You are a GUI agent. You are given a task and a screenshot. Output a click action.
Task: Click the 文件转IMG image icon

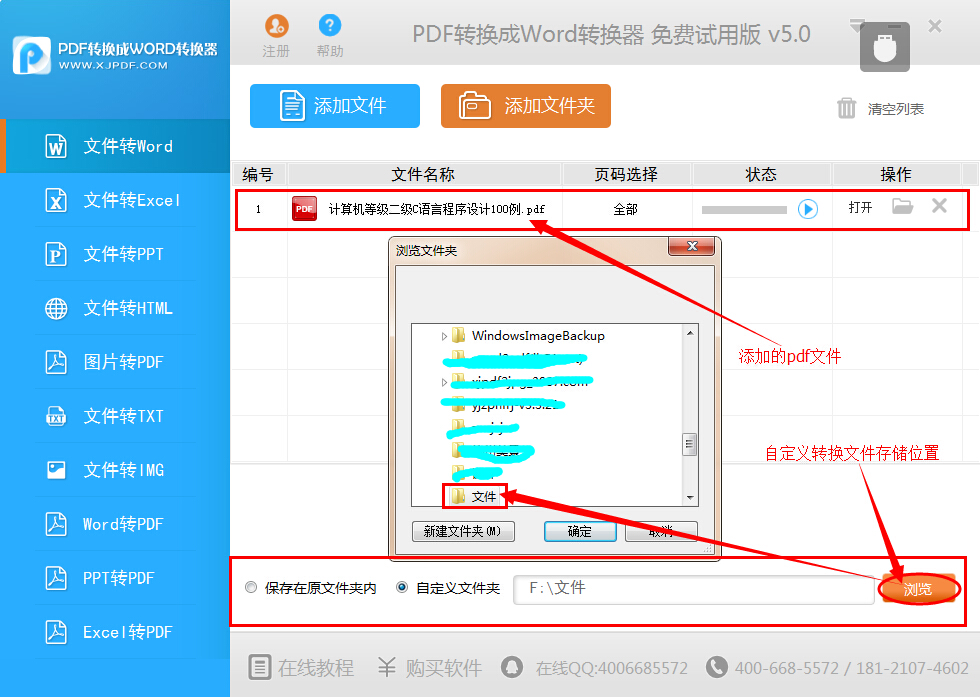click(x=56, y=470)
